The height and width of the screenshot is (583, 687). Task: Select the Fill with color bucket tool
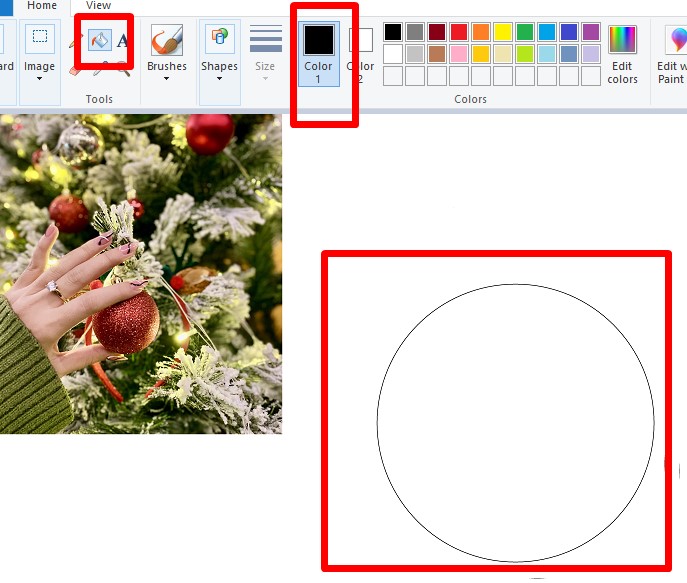(x=100, y=40)
